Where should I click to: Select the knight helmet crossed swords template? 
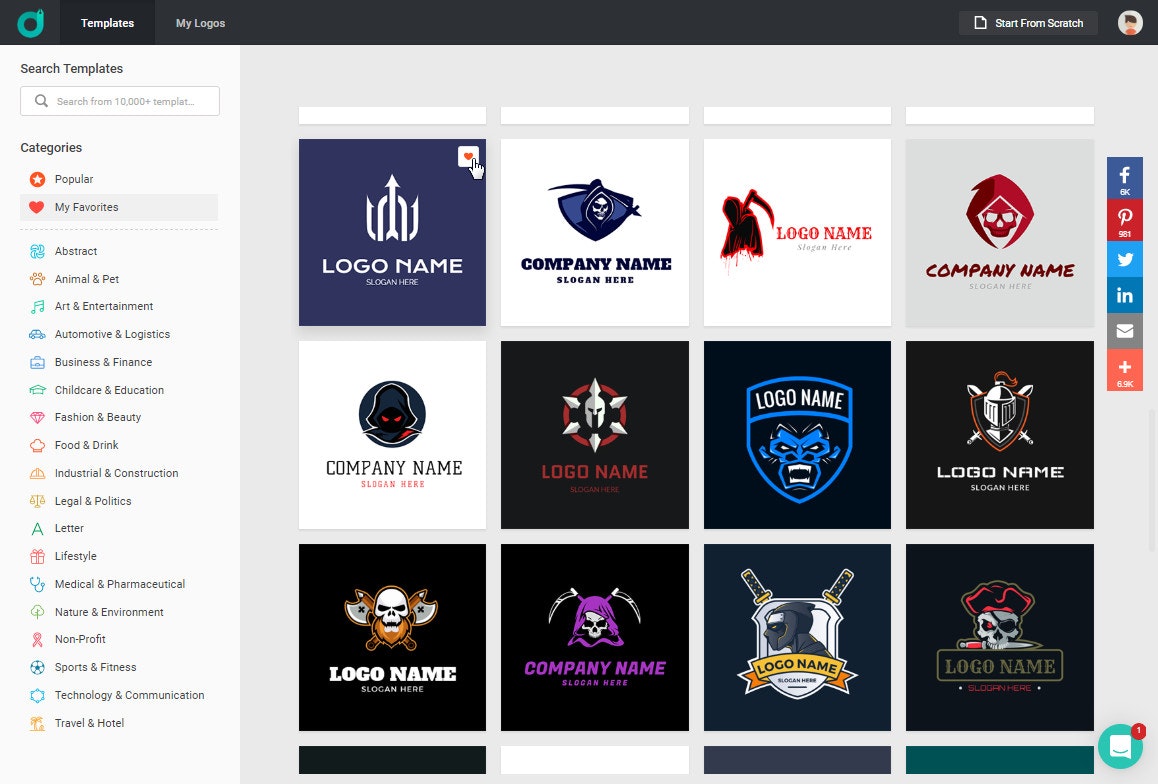point(1000,435)
